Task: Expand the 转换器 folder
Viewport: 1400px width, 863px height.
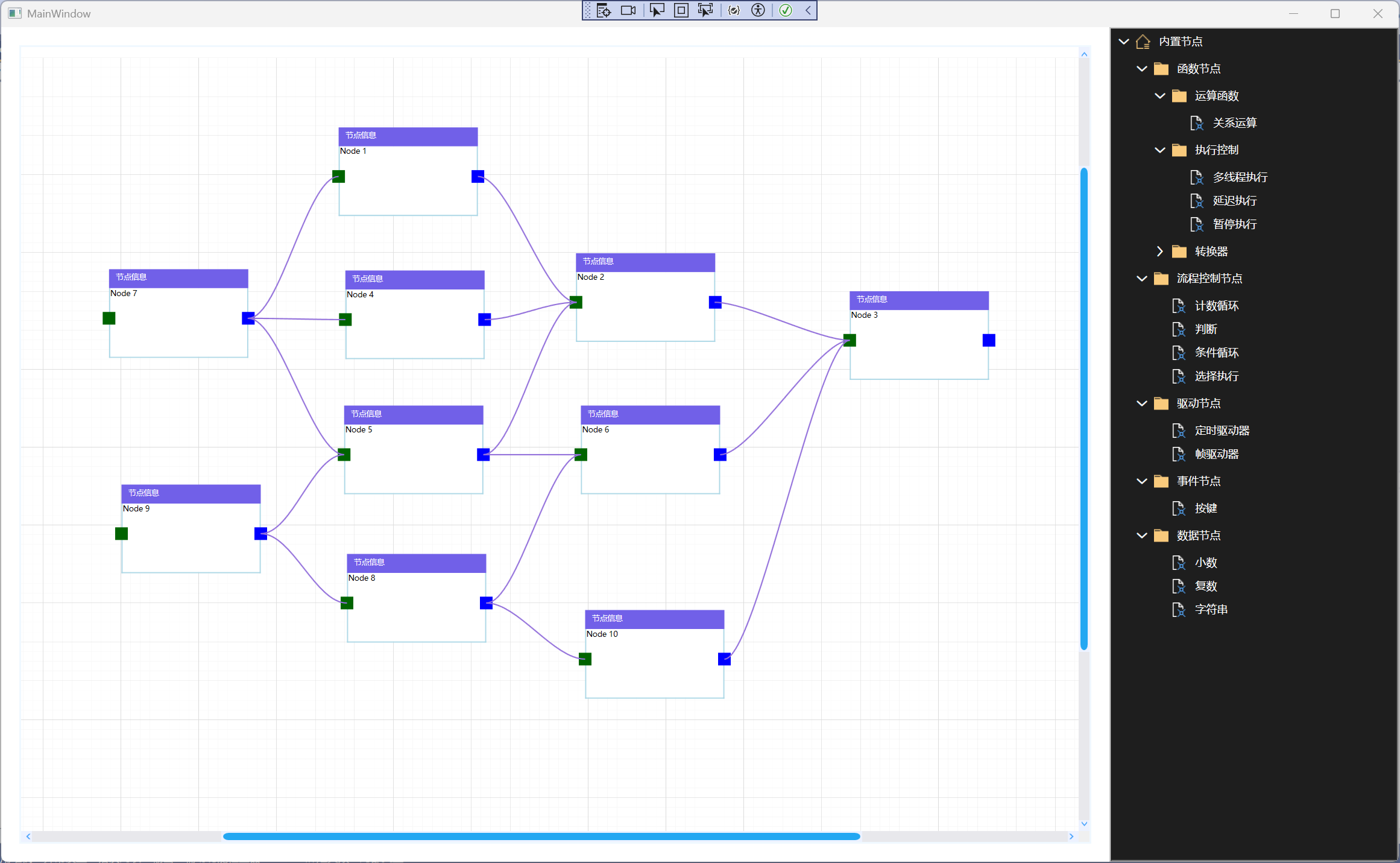Action: point(1159,251)
